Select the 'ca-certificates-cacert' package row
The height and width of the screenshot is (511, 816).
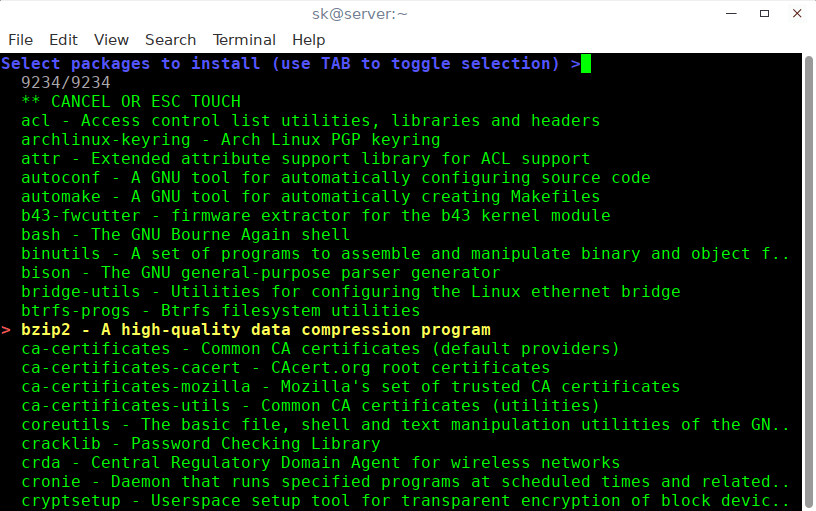click(x=286, y=368)
